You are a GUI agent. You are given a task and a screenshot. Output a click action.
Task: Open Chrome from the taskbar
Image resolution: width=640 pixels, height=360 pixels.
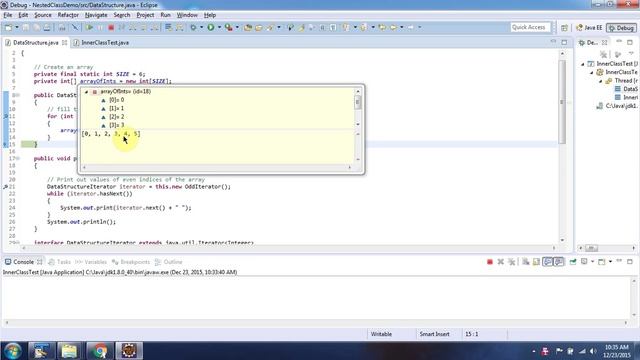(99, 351)
